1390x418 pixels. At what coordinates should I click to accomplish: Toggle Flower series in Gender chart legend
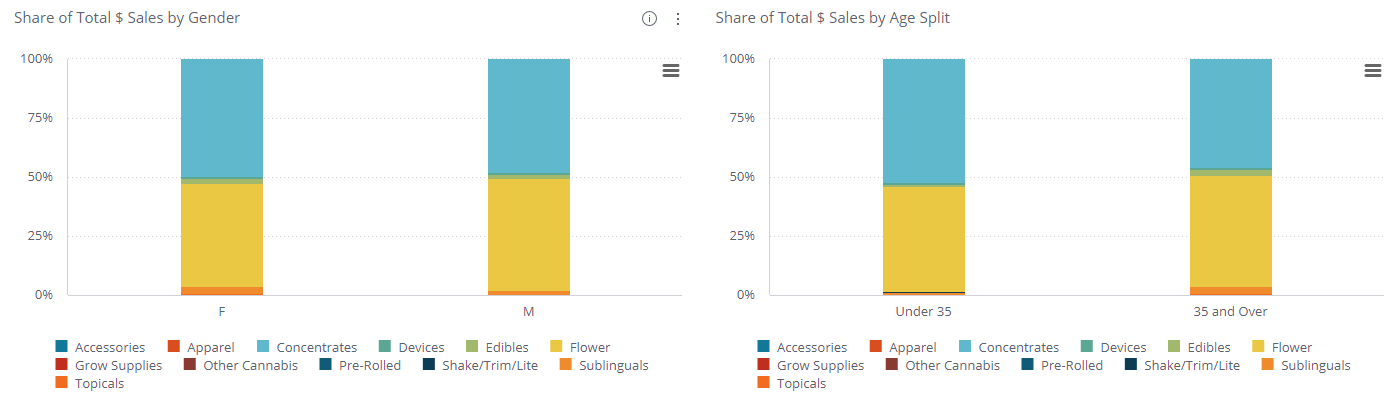pos(589,348)
